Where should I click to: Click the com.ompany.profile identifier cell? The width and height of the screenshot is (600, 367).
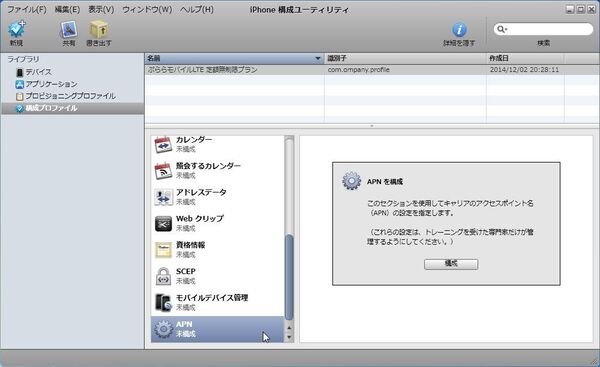[358, 70]
